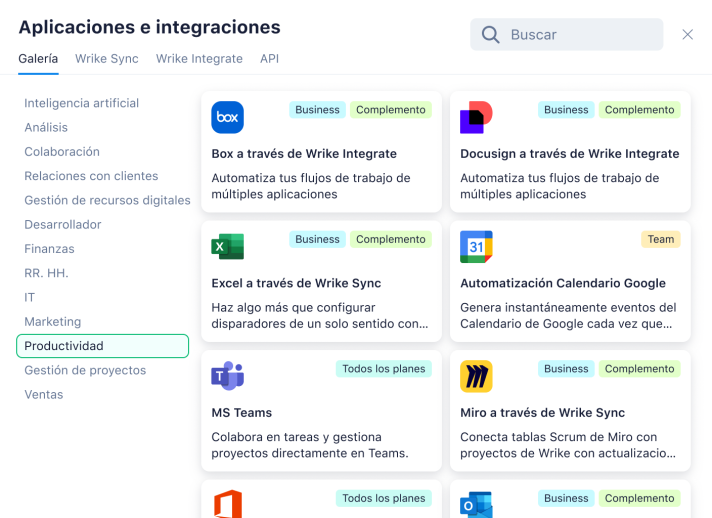This screenshot has width=712, height=518.
Task: Click Complemento badge on Box card
Action: point(391,110)
